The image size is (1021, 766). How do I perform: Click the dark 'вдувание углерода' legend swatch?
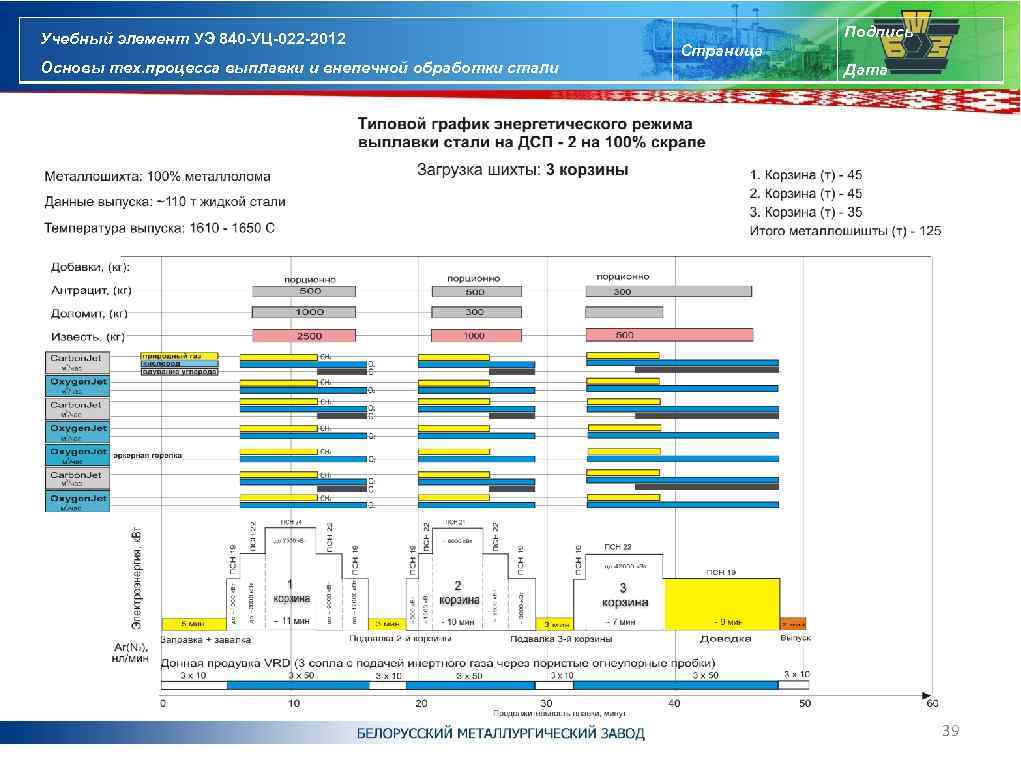click(x=179, y=372)
